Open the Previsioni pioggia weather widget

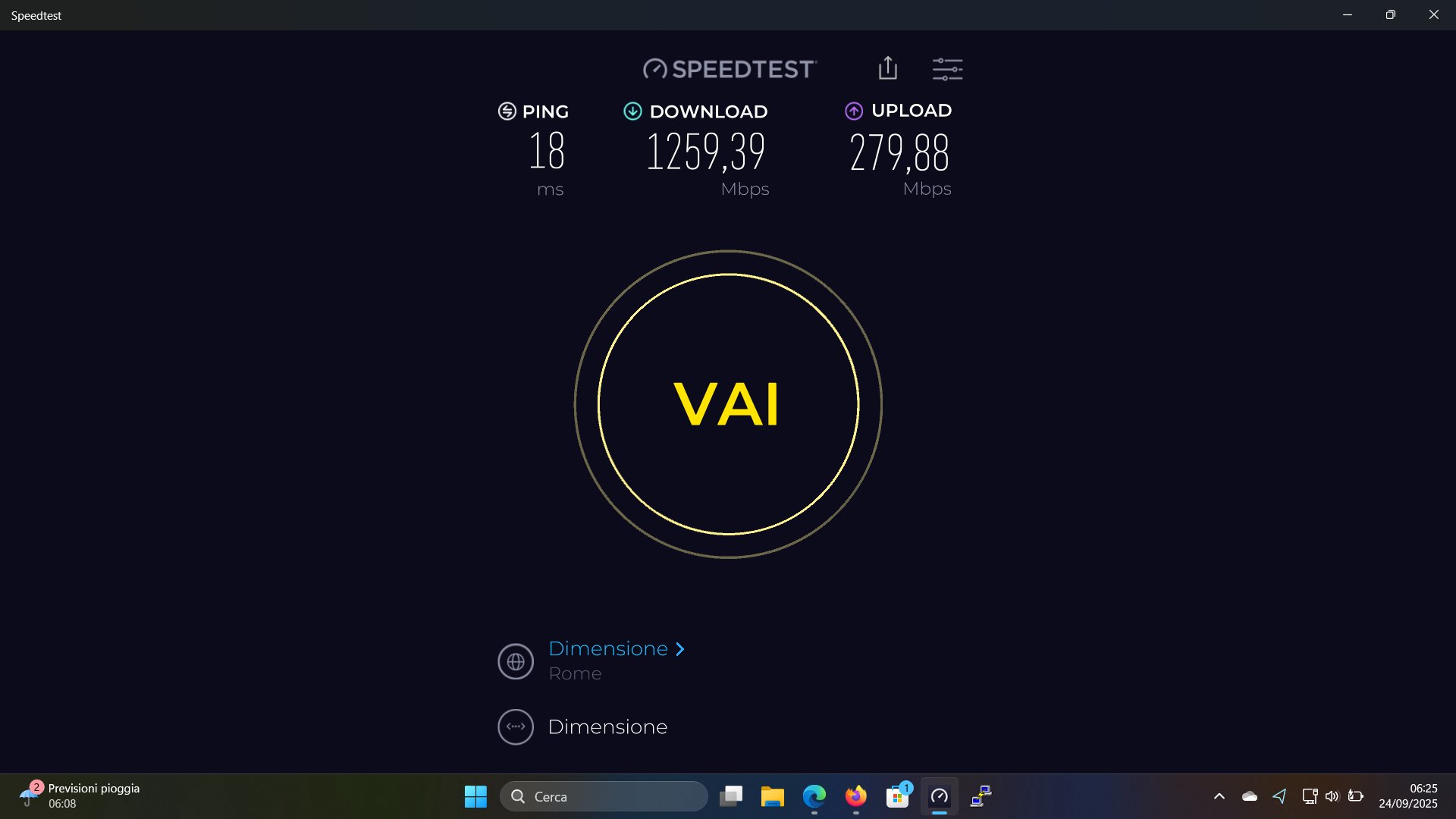tap(80, 796)
